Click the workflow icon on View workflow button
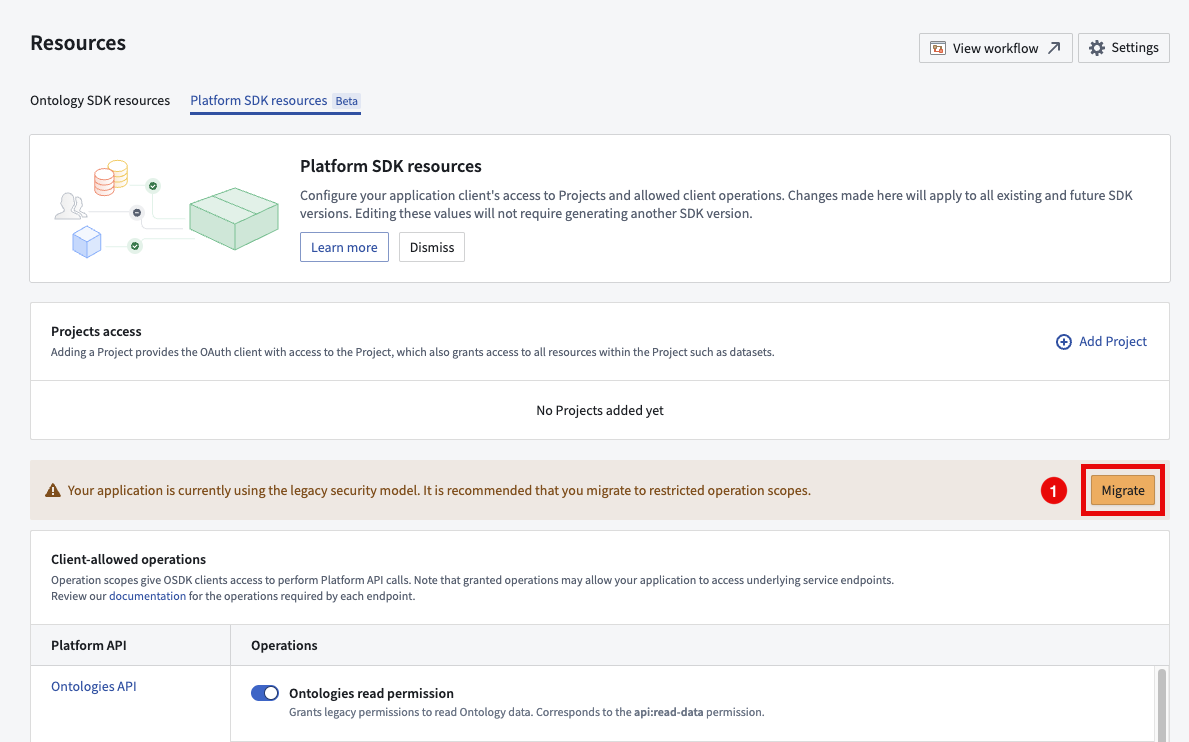 click(x=938, y=47)
